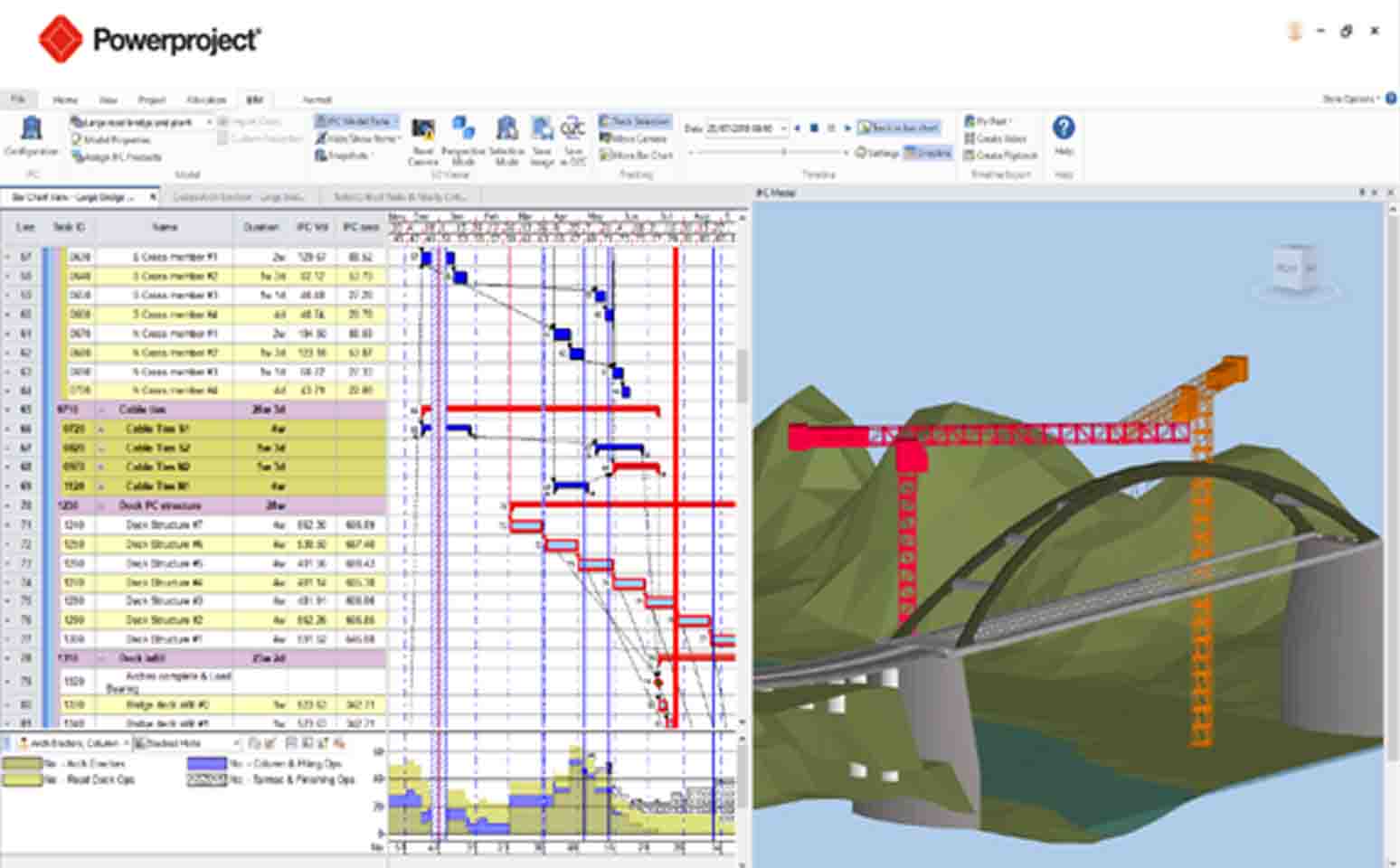
Task: Click Create Video in Timeline Export
Action: pos(995,138)
